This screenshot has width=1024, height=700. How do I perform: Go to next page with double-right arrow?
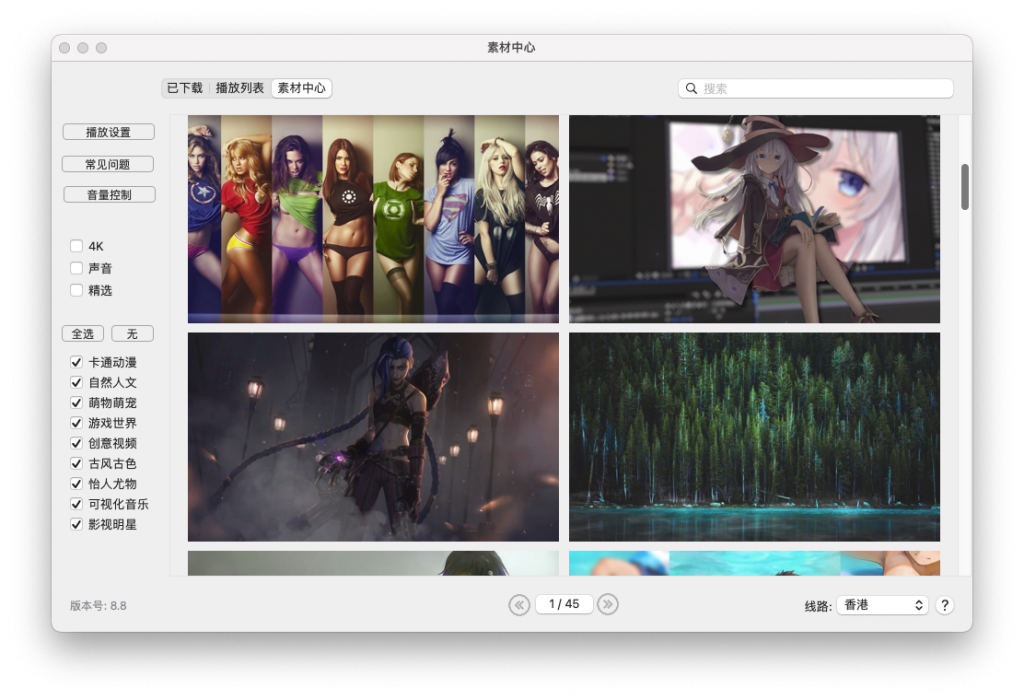click(608, 605)
